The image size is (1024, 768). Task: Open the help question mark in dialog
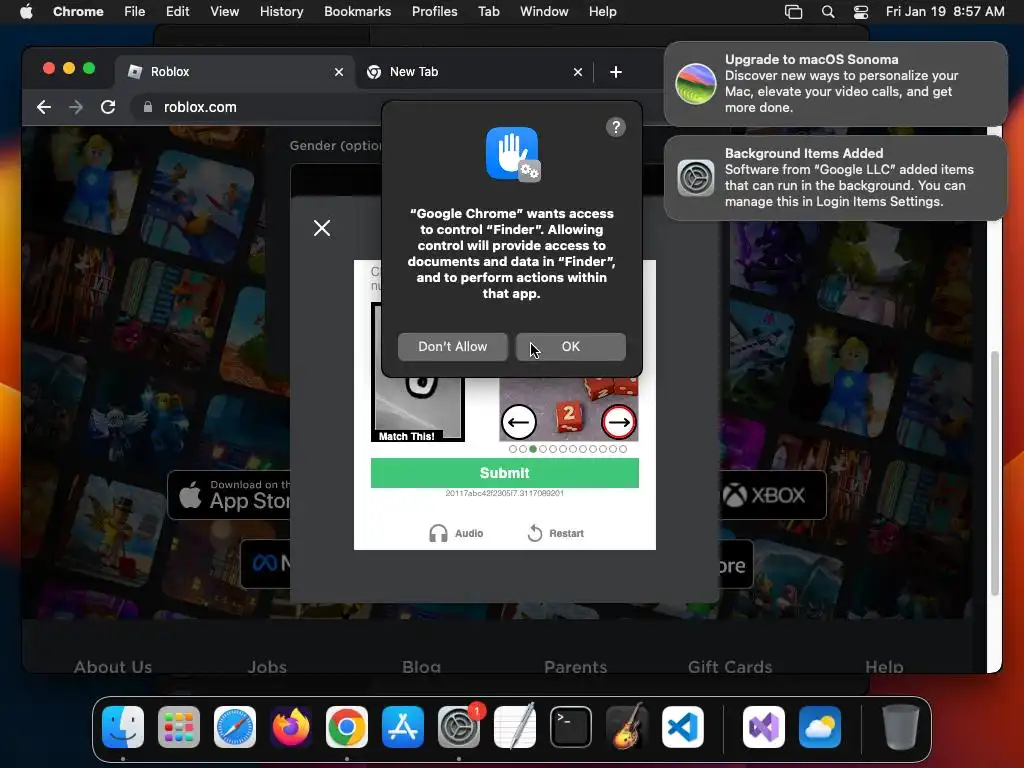615,127
